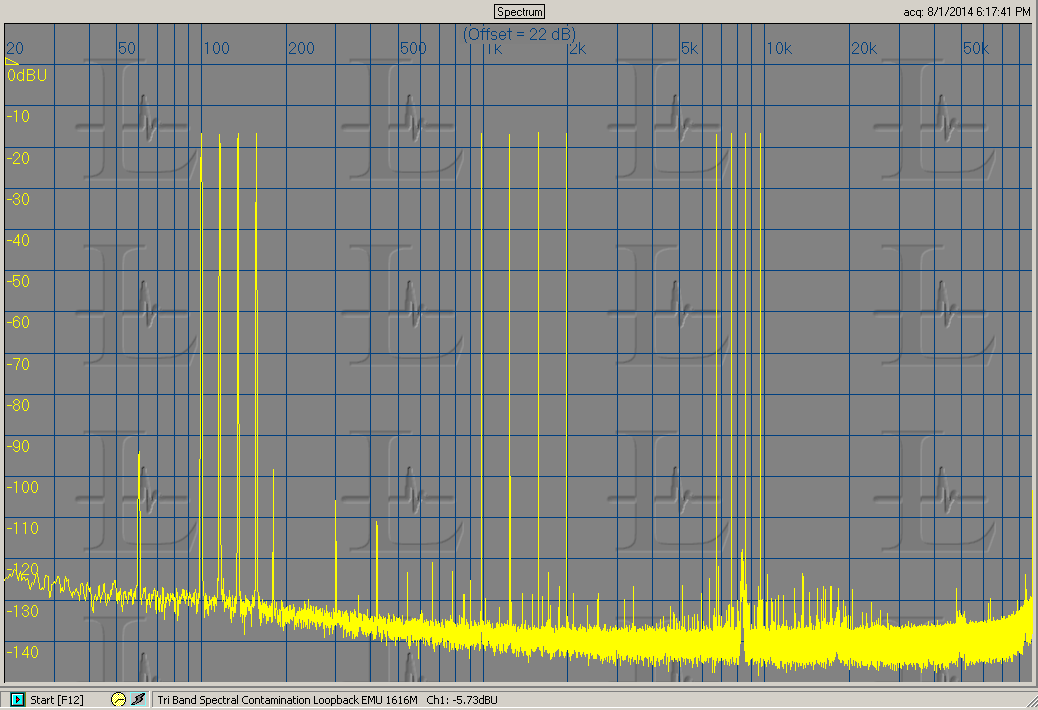
Task: Click the 0dBU reference level marker
Action: point(26,75)
